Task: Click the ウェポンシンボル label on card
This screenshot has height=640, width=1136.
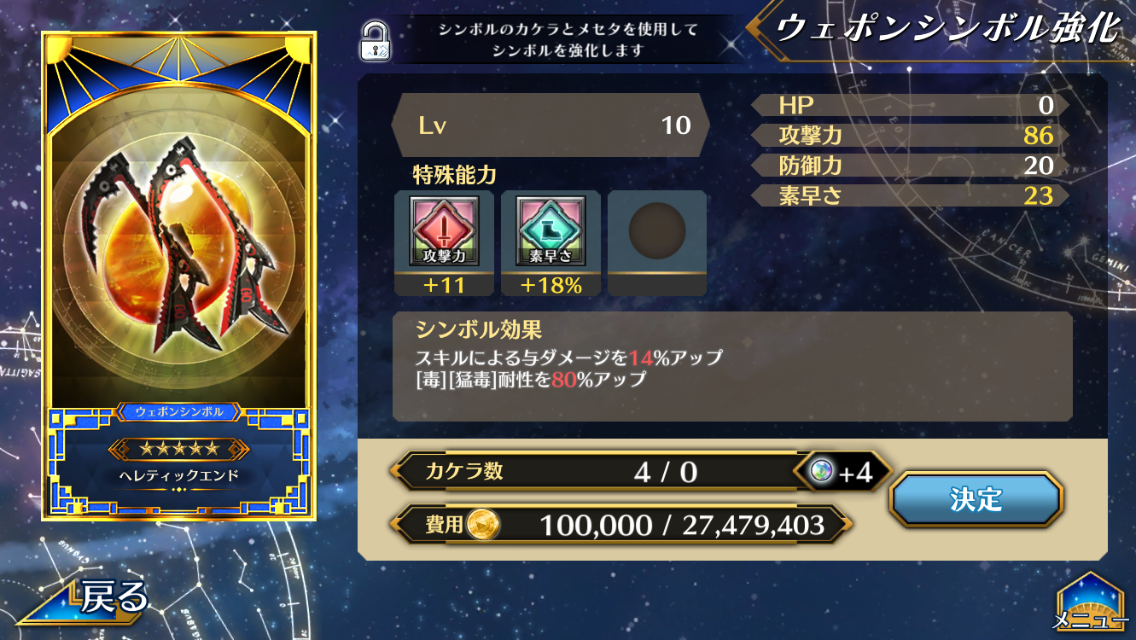Action: [x=179, y=412]
